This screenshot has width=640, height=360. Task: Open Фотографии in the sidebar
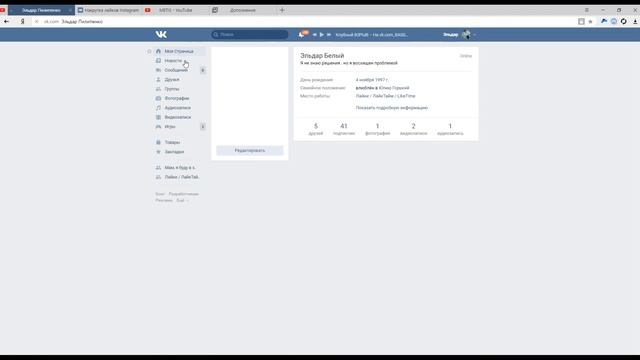[x=177, y=98]
